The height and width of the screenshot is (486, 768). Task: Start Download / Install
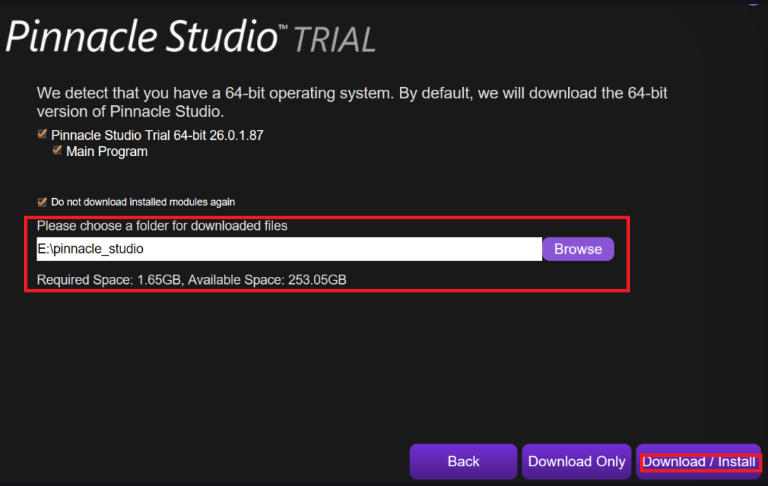698,461
